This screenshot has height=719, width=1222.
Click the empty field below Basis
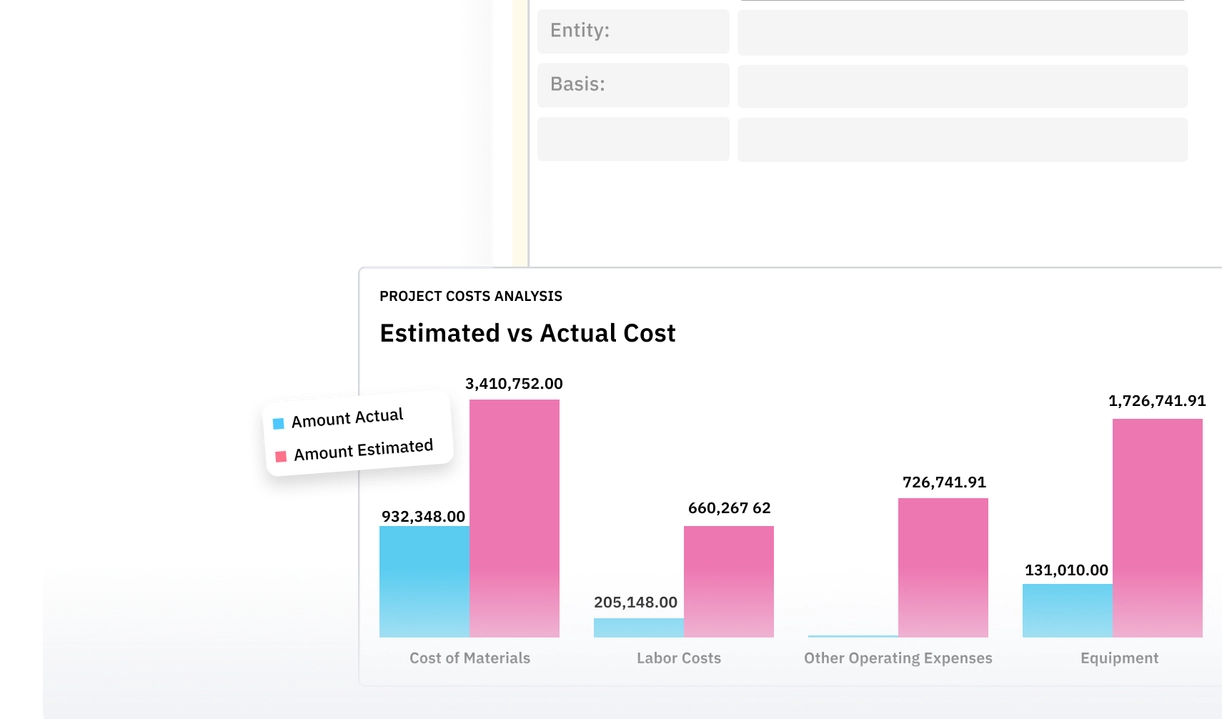point(632,138)
